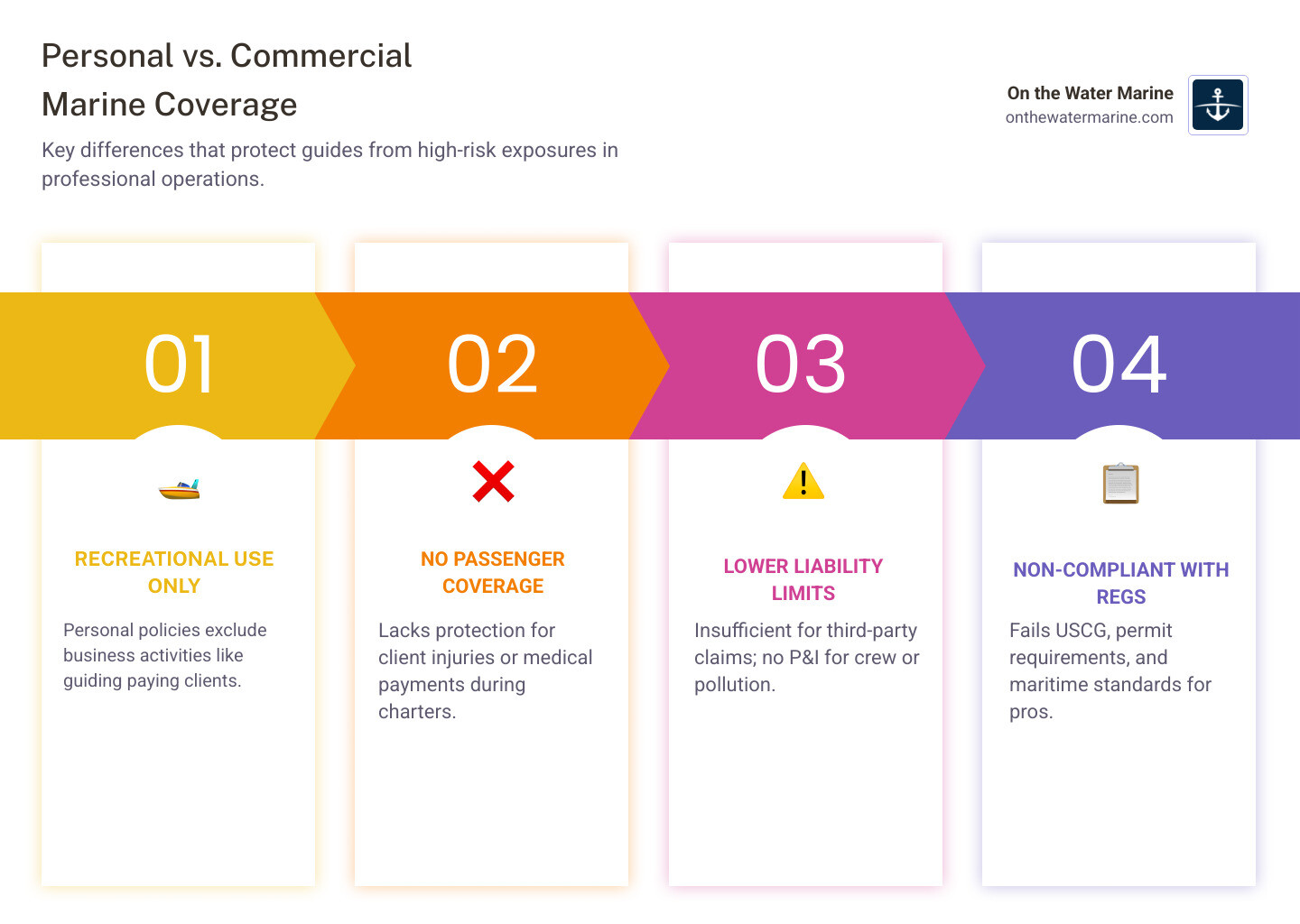Click the Lower Liability Limits heading
This screenshot has height=924, width=1300.
pyautogui.click(x=803, y=579)
